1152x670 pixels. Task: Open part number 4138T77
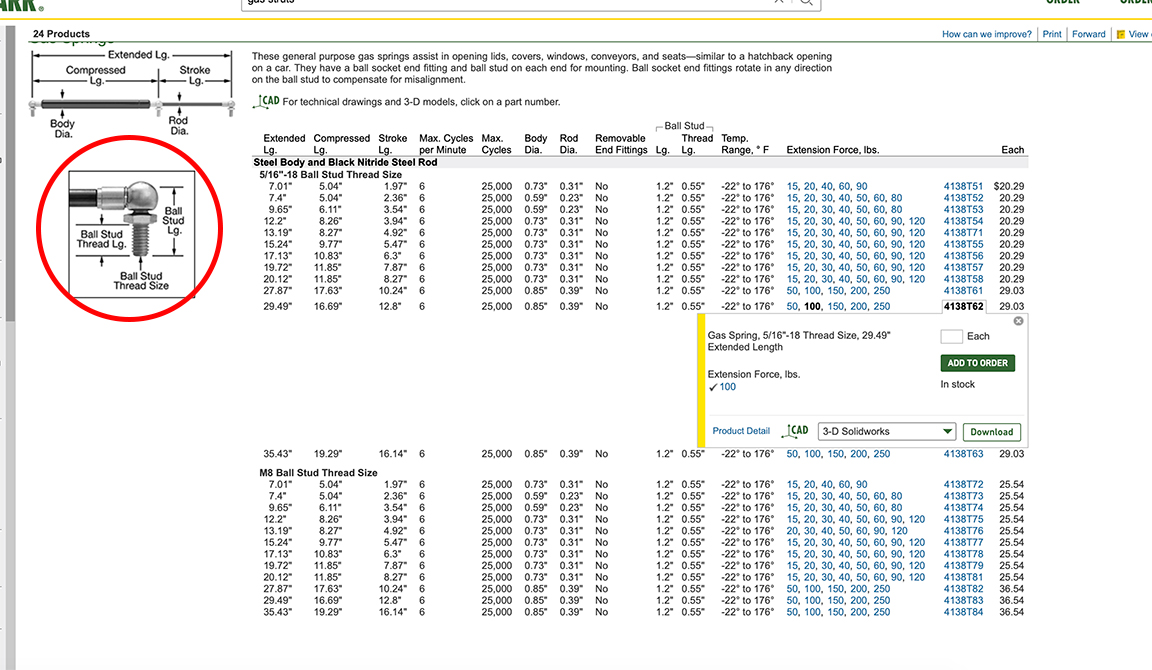[x=962, y=543]
